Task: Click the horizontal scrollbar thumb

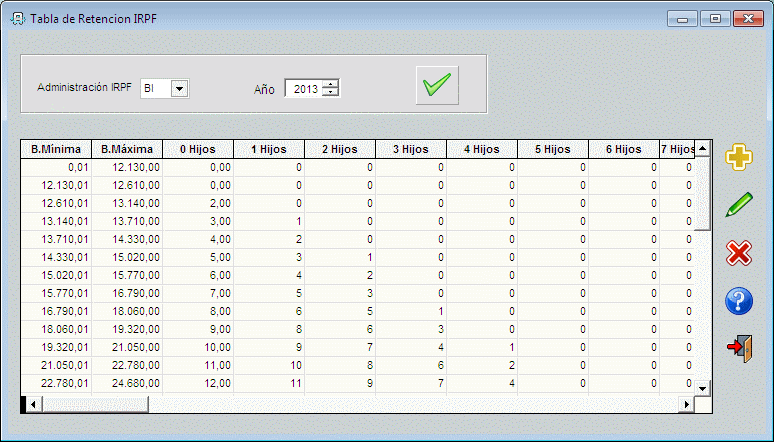Action: click(95, 405)
